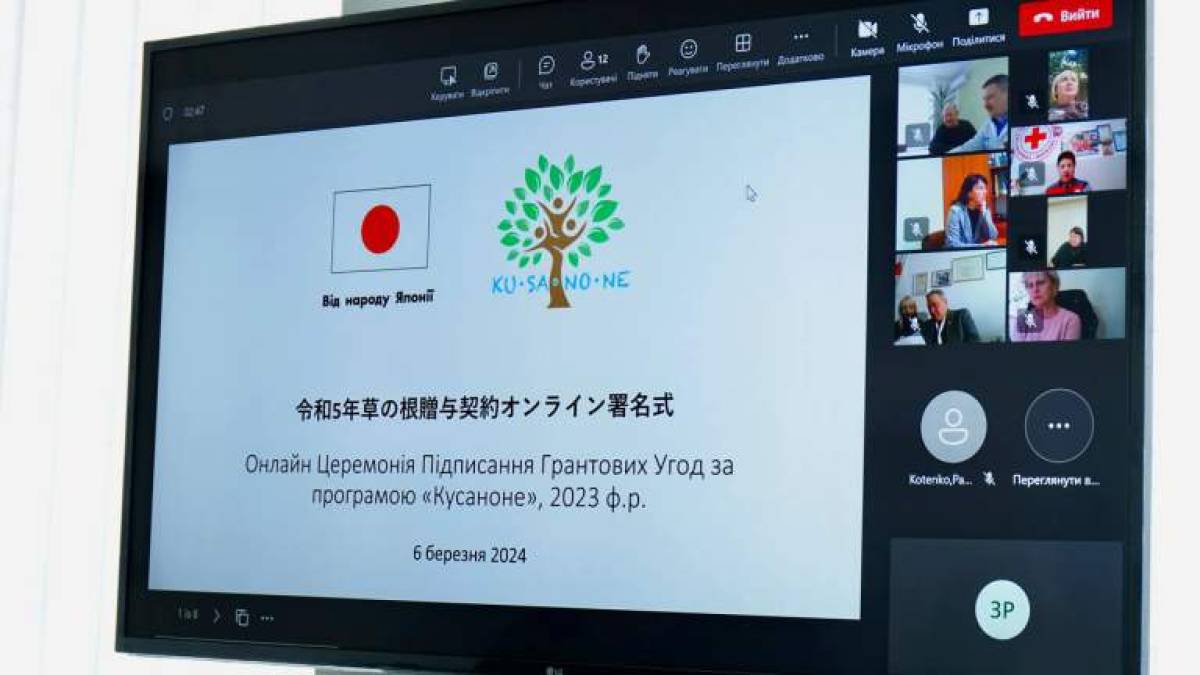The width and height of the screenshot is (1200, 675).
Task: Click the meeting timer 02:47
Action: click(x=194, y=112)
